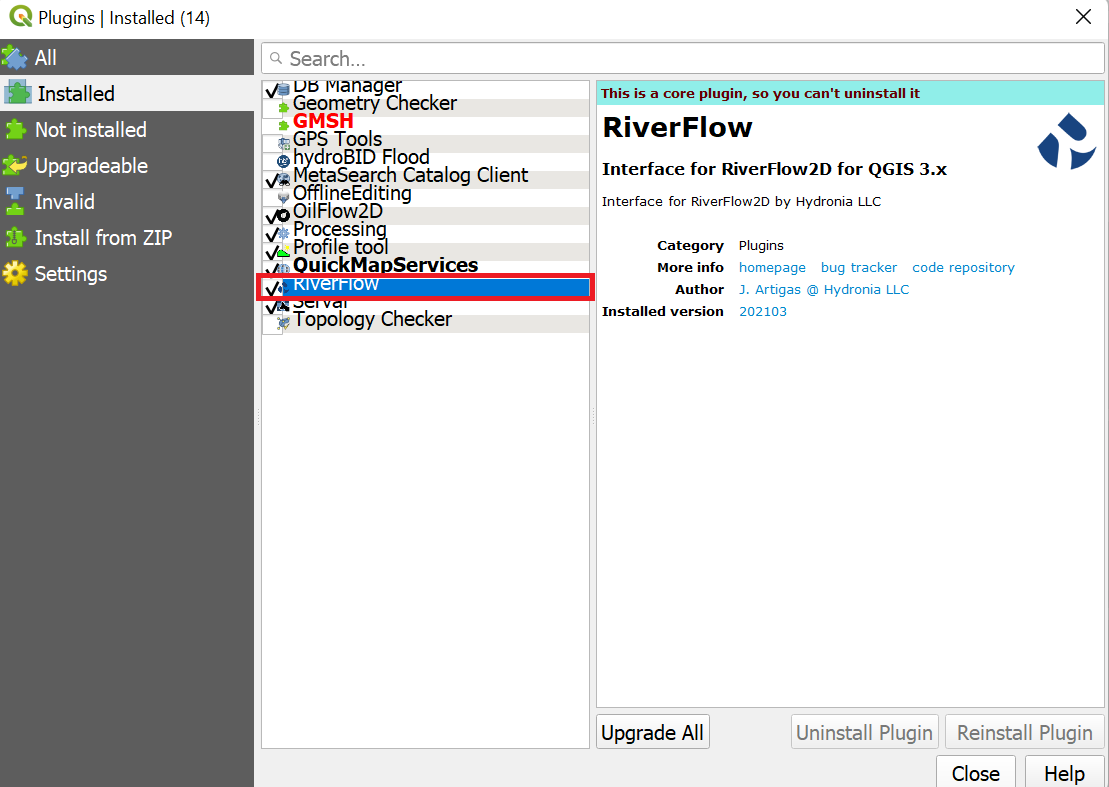
Task: Select the QuickMapServices row
Action: tap(426, 266)
